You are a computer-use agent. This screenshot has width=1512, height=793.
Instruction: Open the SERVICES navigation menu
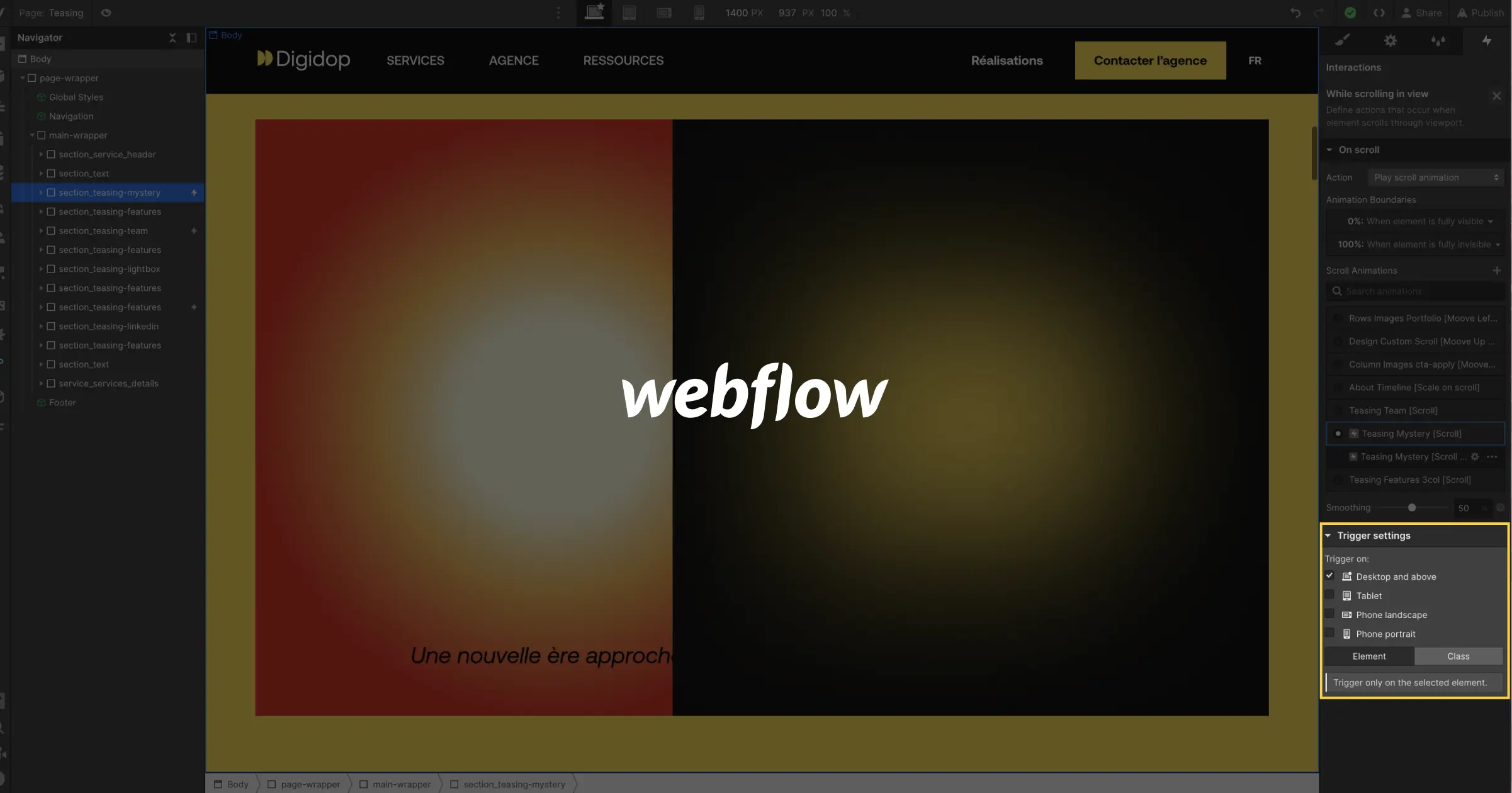[415, 60]
